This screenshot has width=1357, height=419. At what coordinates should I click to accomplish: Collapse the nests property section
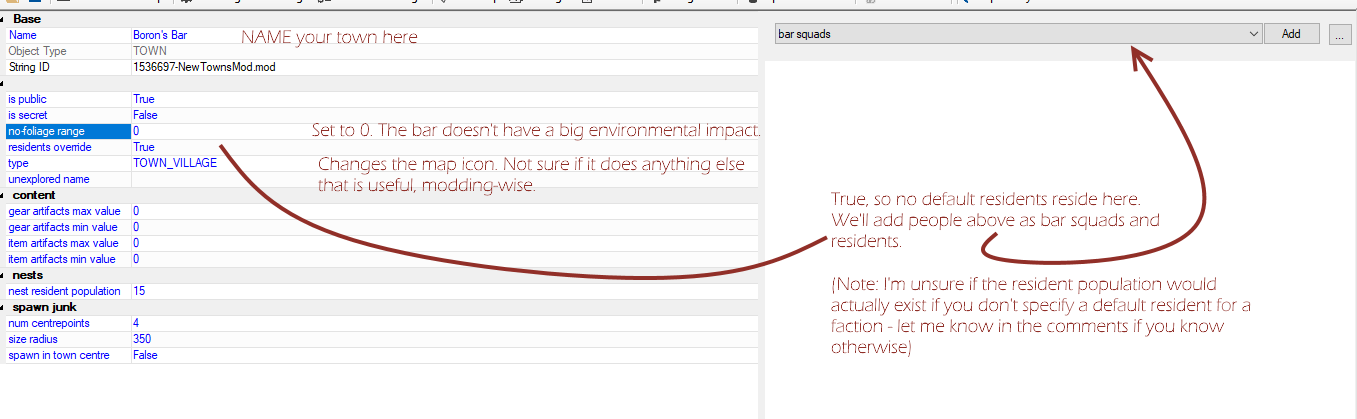tap(4, 275)
